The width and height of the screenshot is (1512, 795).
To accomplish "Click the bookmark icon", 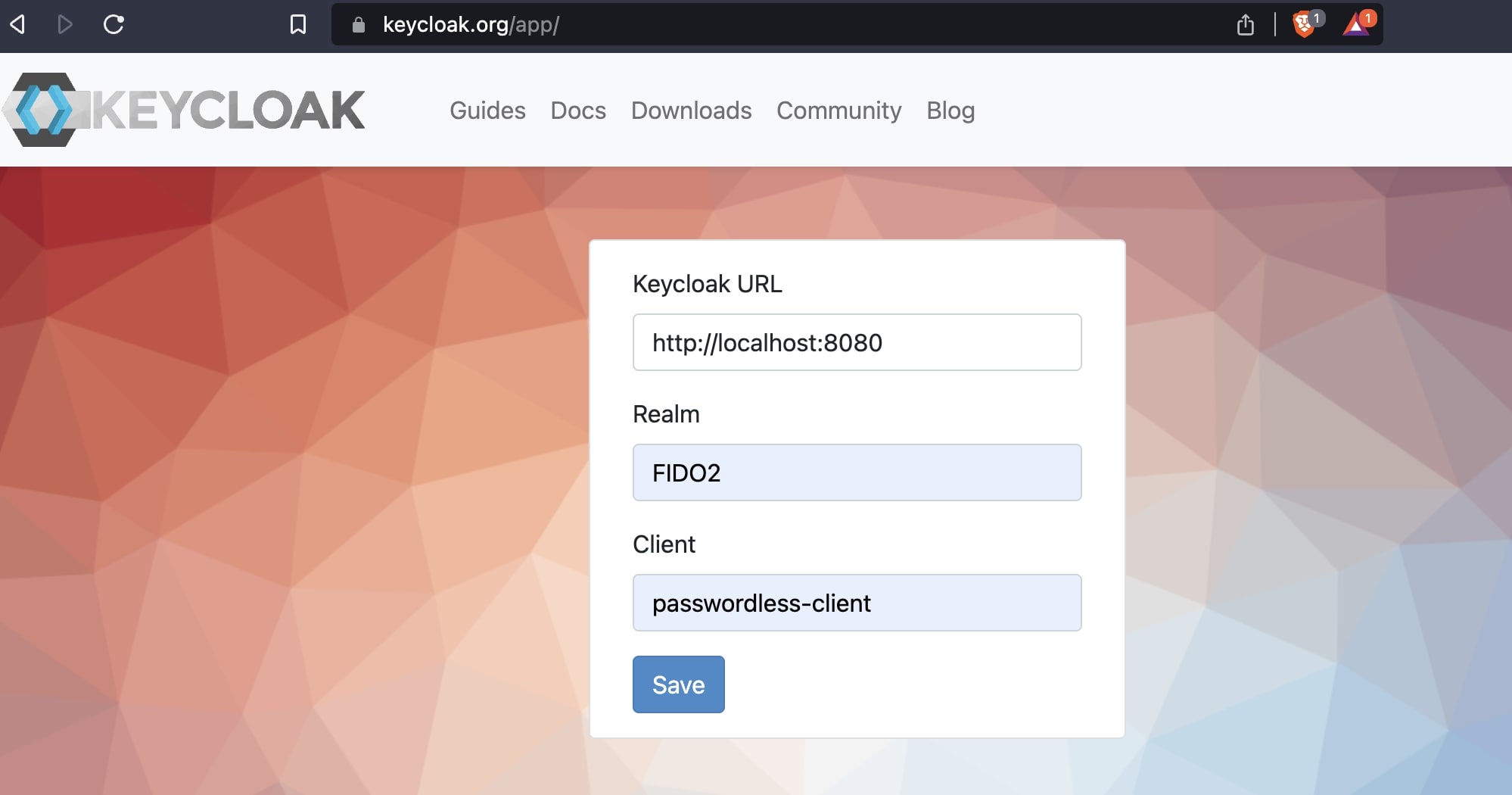I will click(298, 24).
